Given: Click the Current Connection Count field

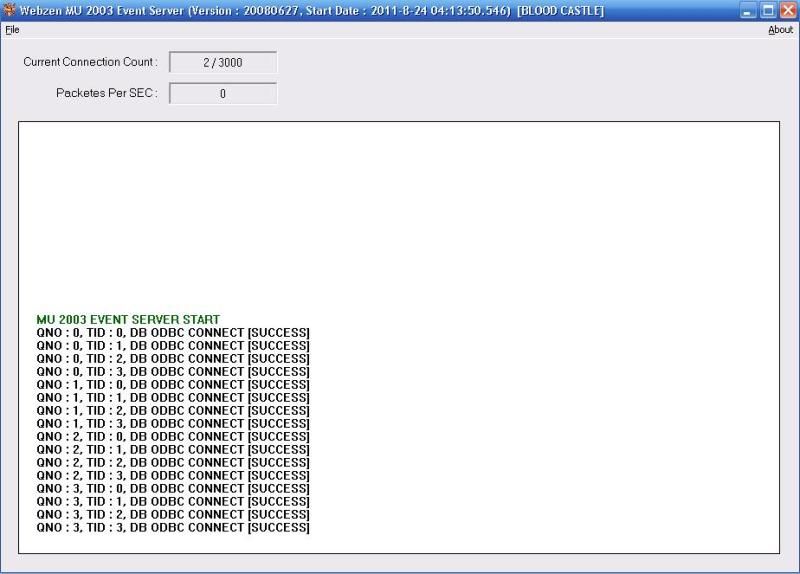Looking at the screenshot, I should [x=223, y=63].
